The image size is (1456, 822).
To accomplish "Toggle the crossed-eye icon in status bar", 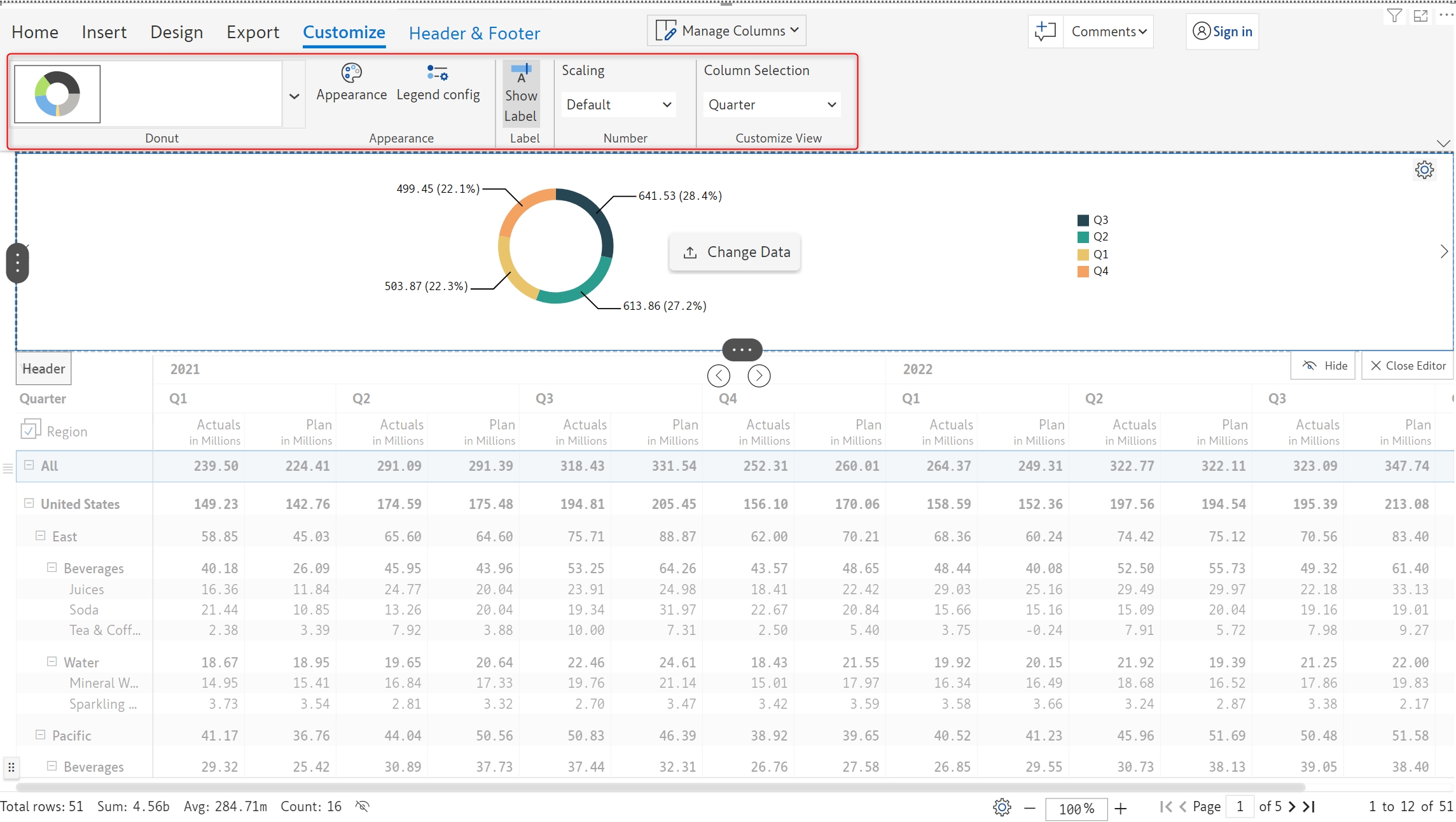I will [x=362, y=807].
